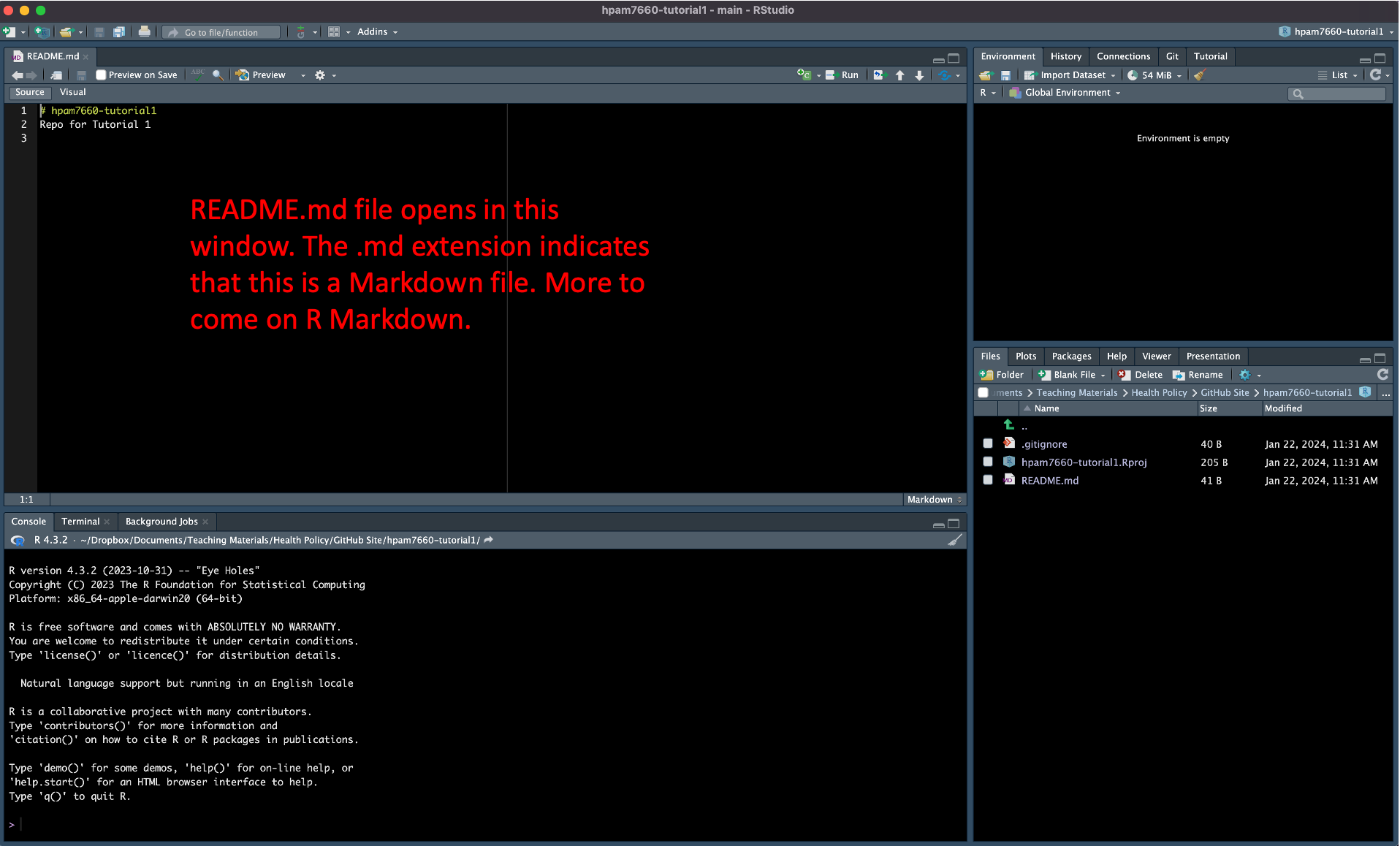This screenshot has height=846, width=1400.
Task: Click the Run button in editor toolbar
Action: tap(842, 75)
